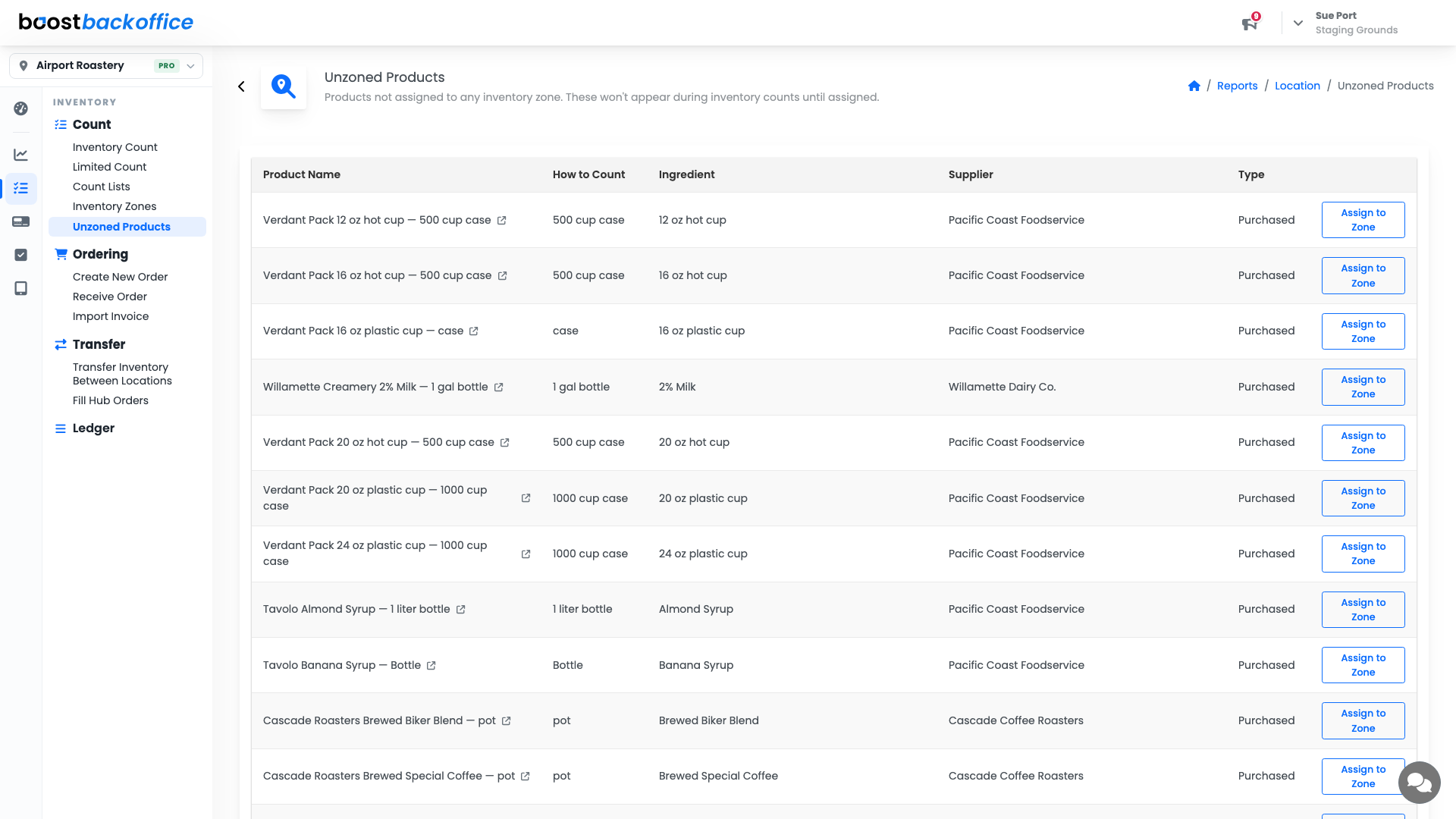
Task: Assign Verdant Pack 24 oz plastic cup to zone
Action: coord(1363,554)
